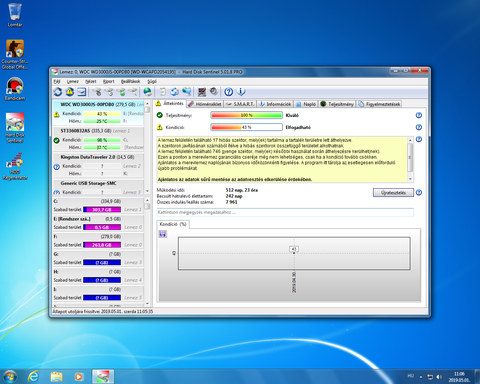Select the Kondíció (%) chart tab
480x384 pixels.
coord(173,224)
